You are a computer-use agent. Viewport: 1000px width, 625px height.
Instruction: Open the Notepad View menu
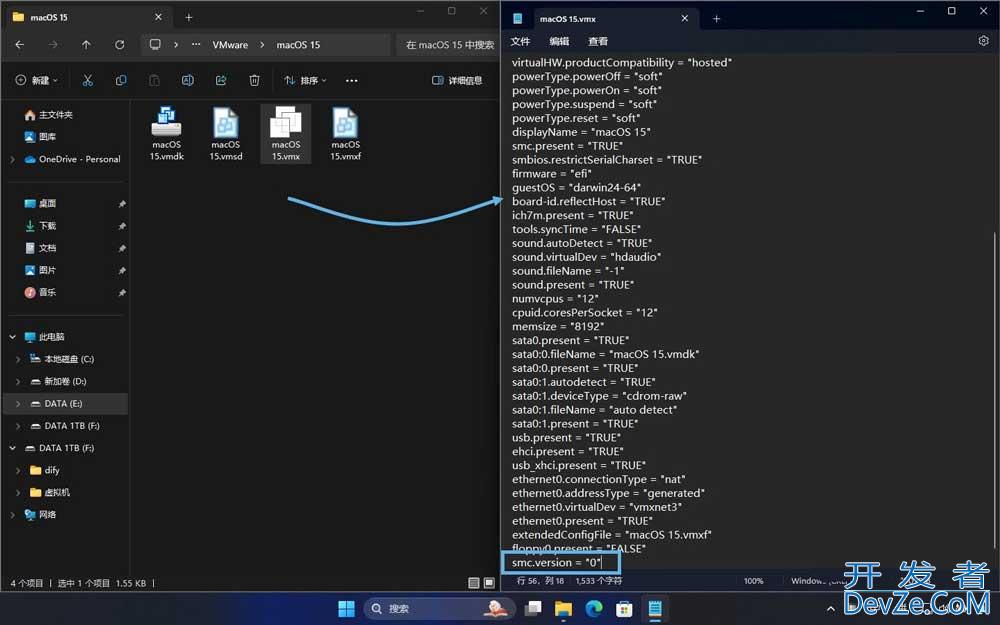click(598, 41)
